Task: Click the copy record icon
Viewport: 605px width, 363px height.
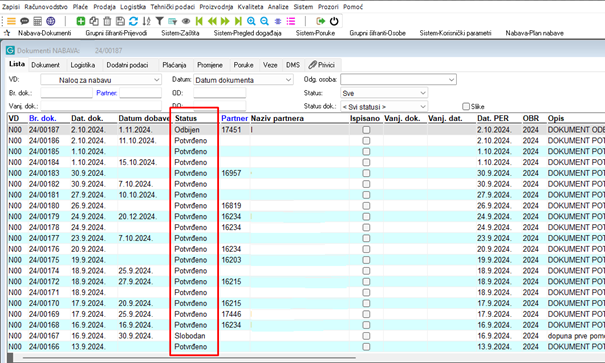Action: coord(94,21)
